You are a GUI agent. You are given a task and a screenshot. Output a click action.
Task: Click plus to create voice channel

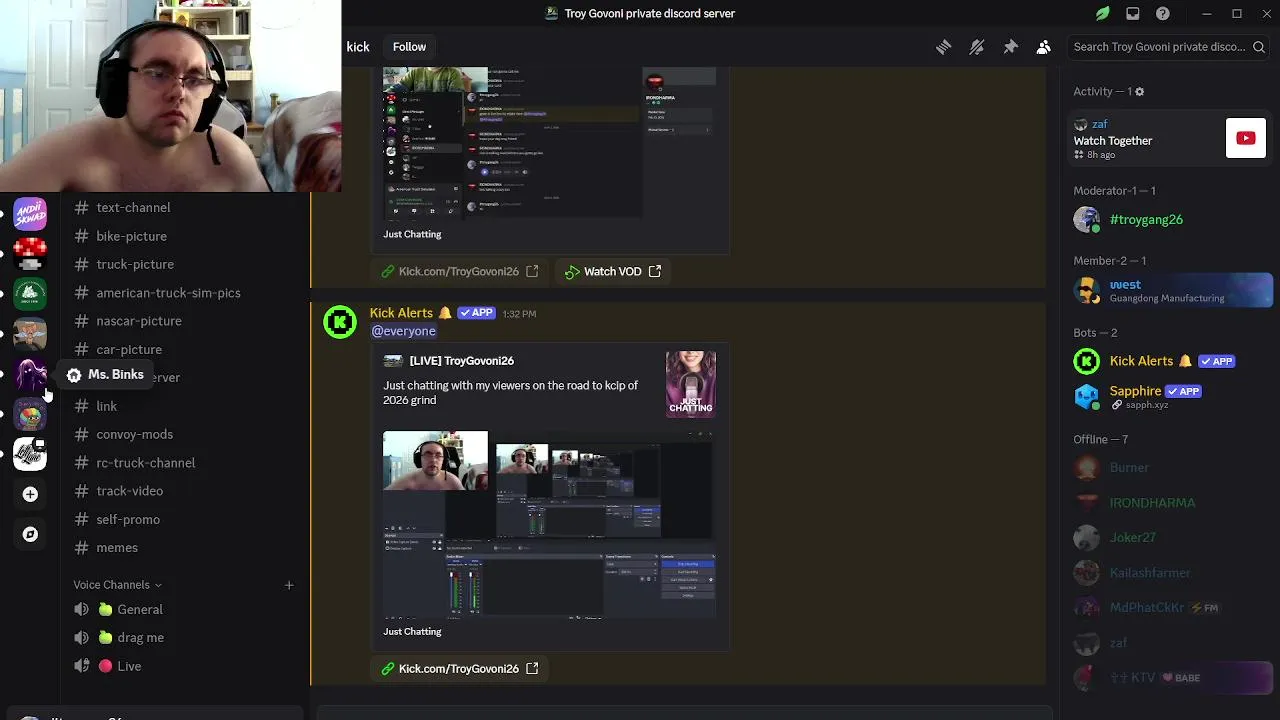point(289,585)
